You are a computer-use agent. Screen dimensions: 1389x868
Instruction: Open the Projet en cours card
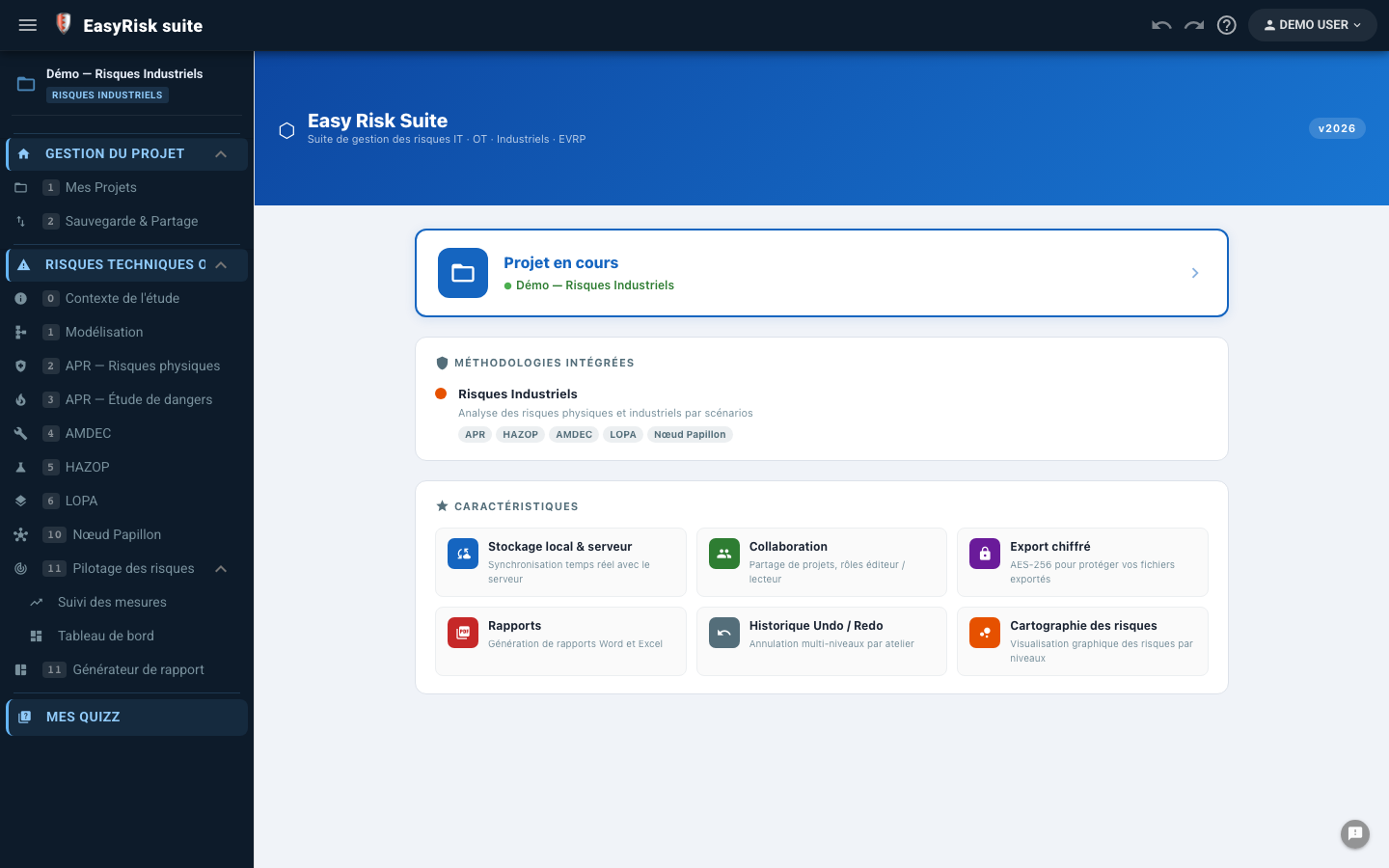coord(822,273)
